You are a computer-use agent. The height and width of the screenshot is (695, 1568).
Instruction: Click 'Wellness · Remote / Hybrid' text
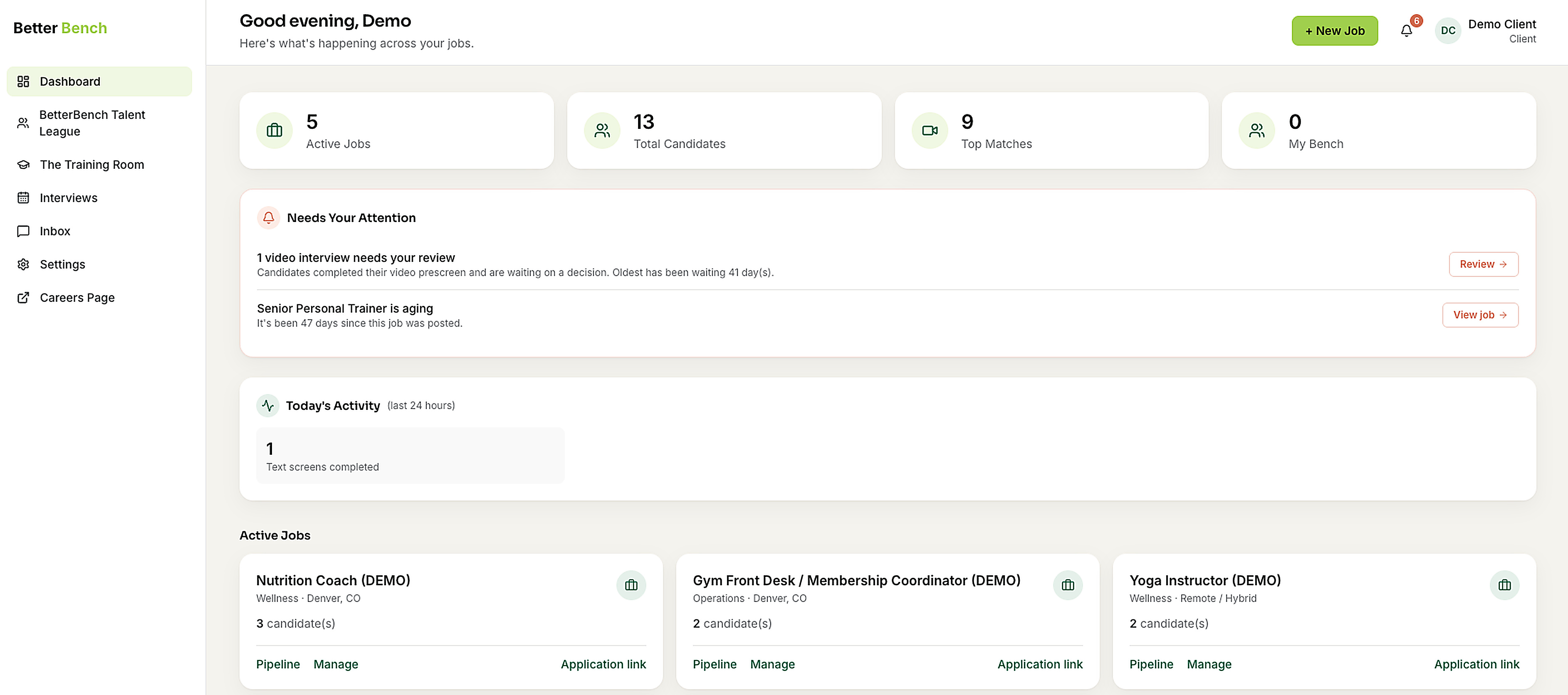pyautogui.click(x=1192, y=599)
